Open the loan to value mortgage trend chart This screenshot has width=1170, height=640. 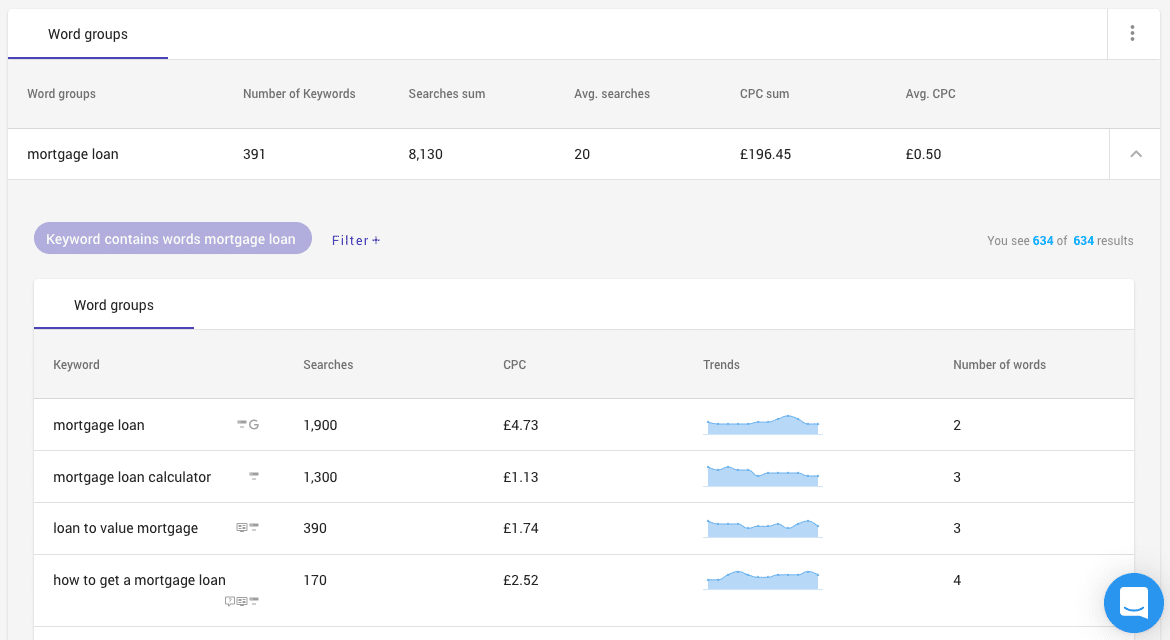pos(763,527)
